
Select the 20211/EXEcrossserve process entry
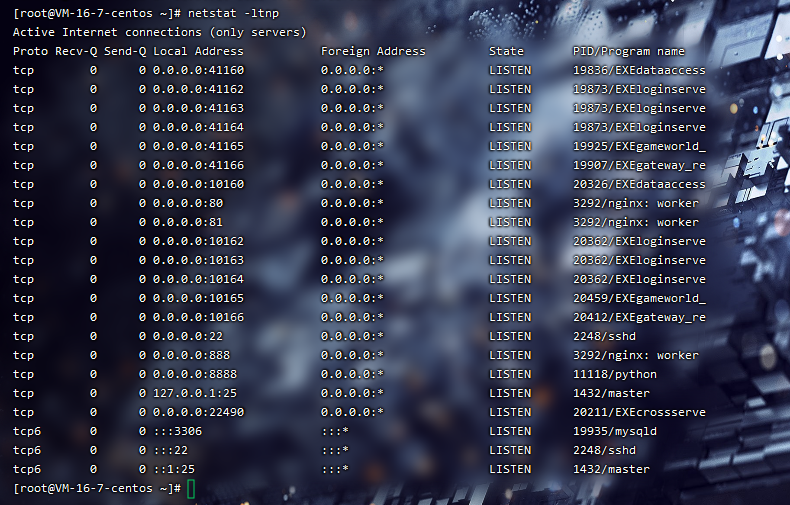[x=638, y=412]
